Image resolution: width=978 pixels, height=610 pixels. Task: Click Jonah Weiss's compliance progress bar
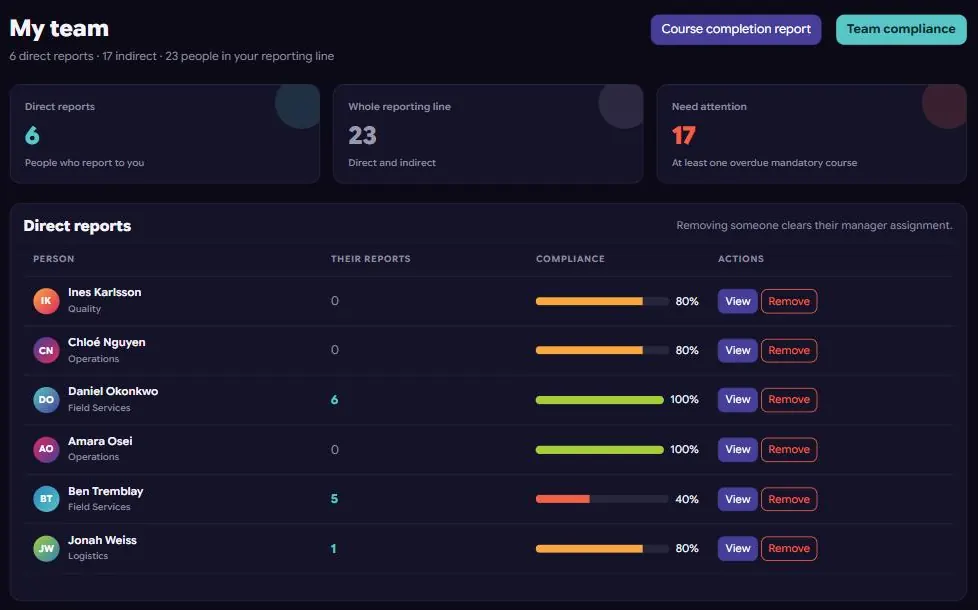[x=602, y=548]
